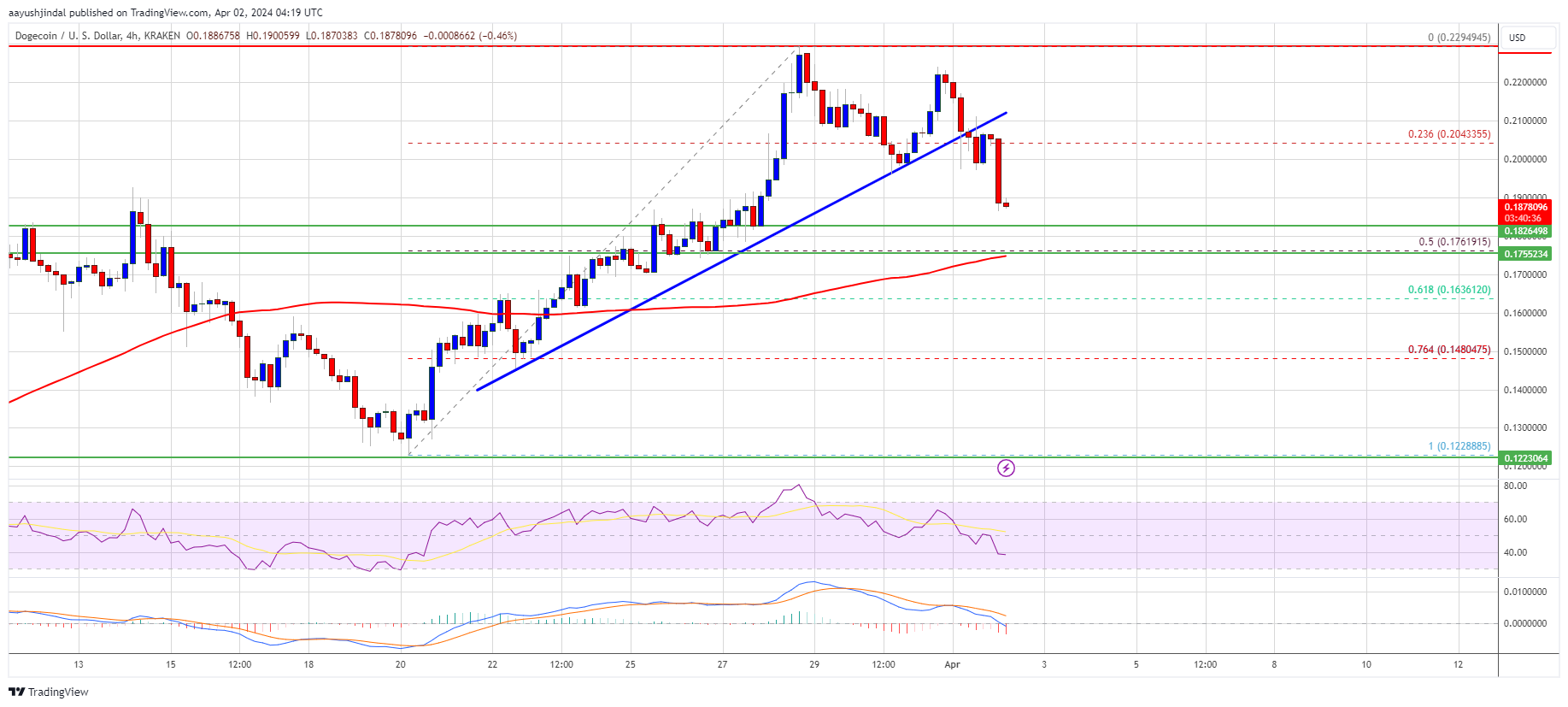Viewport: 1568px width, 707px height.
Task: Select the 0.236 Fibonacci level label
Action: point(1449,134)
